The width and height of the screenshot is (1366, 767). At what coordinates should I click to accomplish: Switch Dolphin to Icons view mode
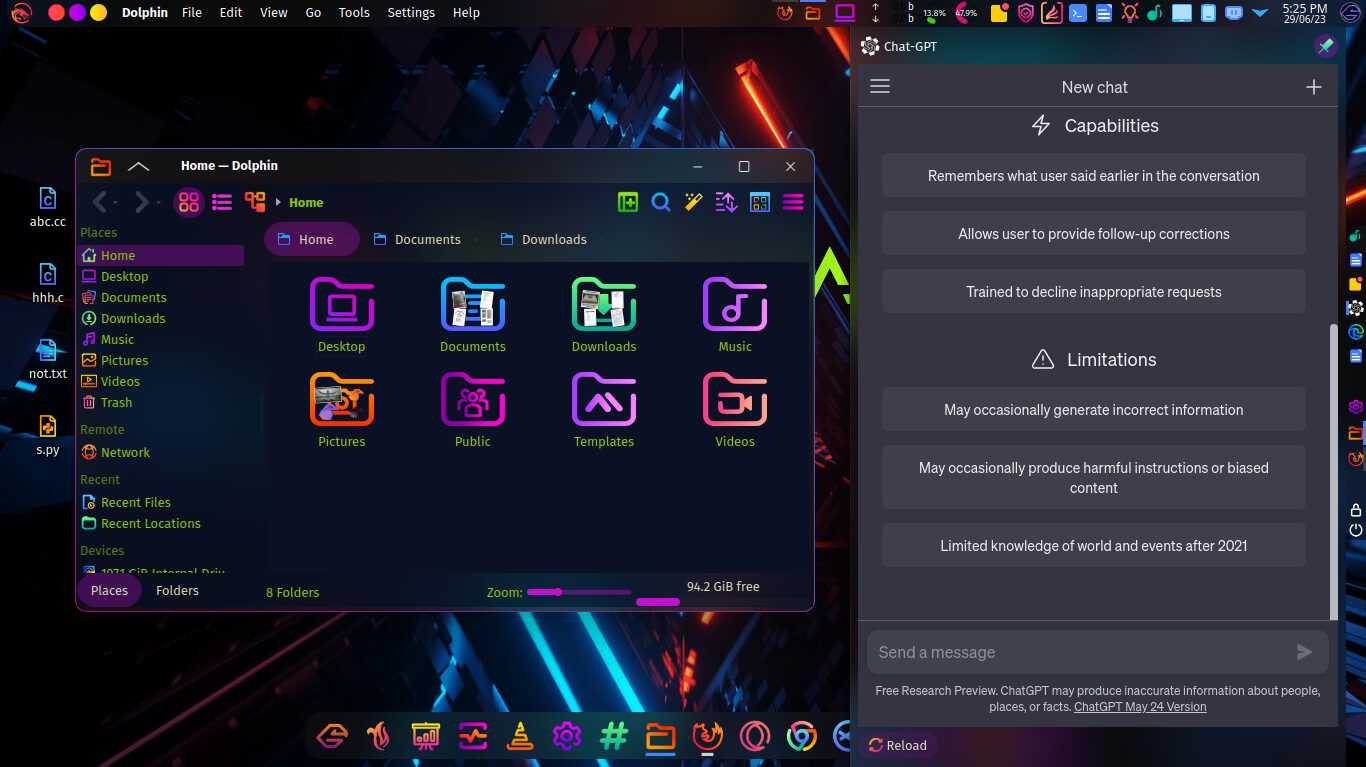189,203
